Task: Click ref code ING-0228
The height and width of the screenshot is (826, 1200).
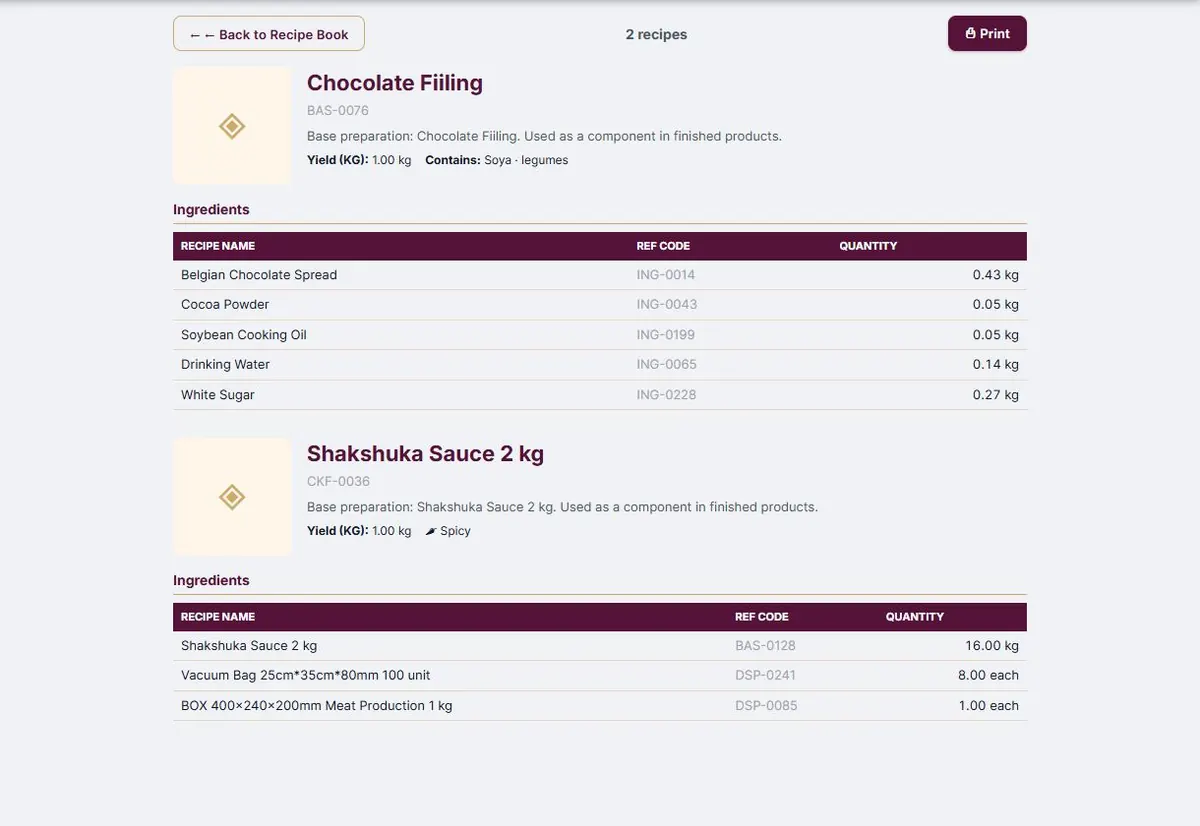Action: tap(666, 395)
